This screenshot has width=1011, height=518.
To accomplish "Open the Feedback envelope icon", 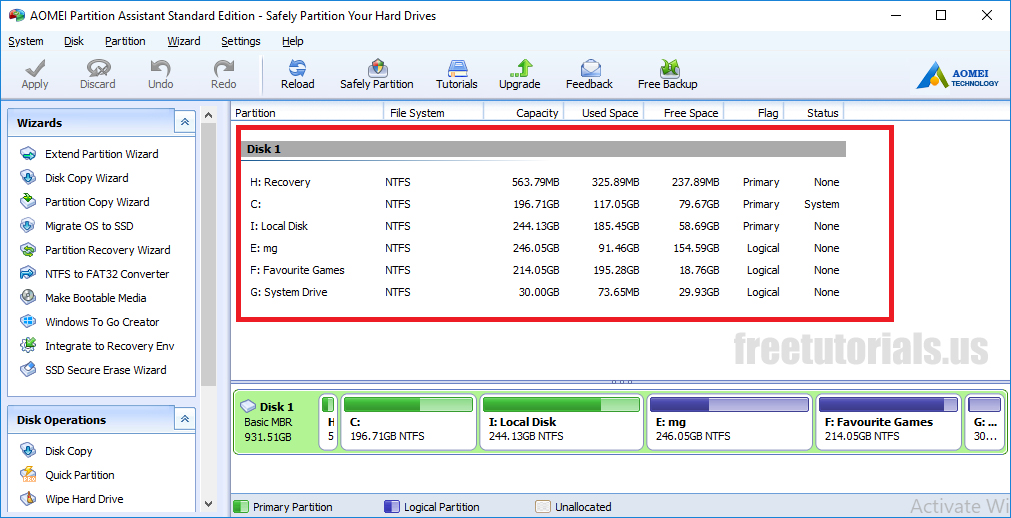I will click(589, 69).
